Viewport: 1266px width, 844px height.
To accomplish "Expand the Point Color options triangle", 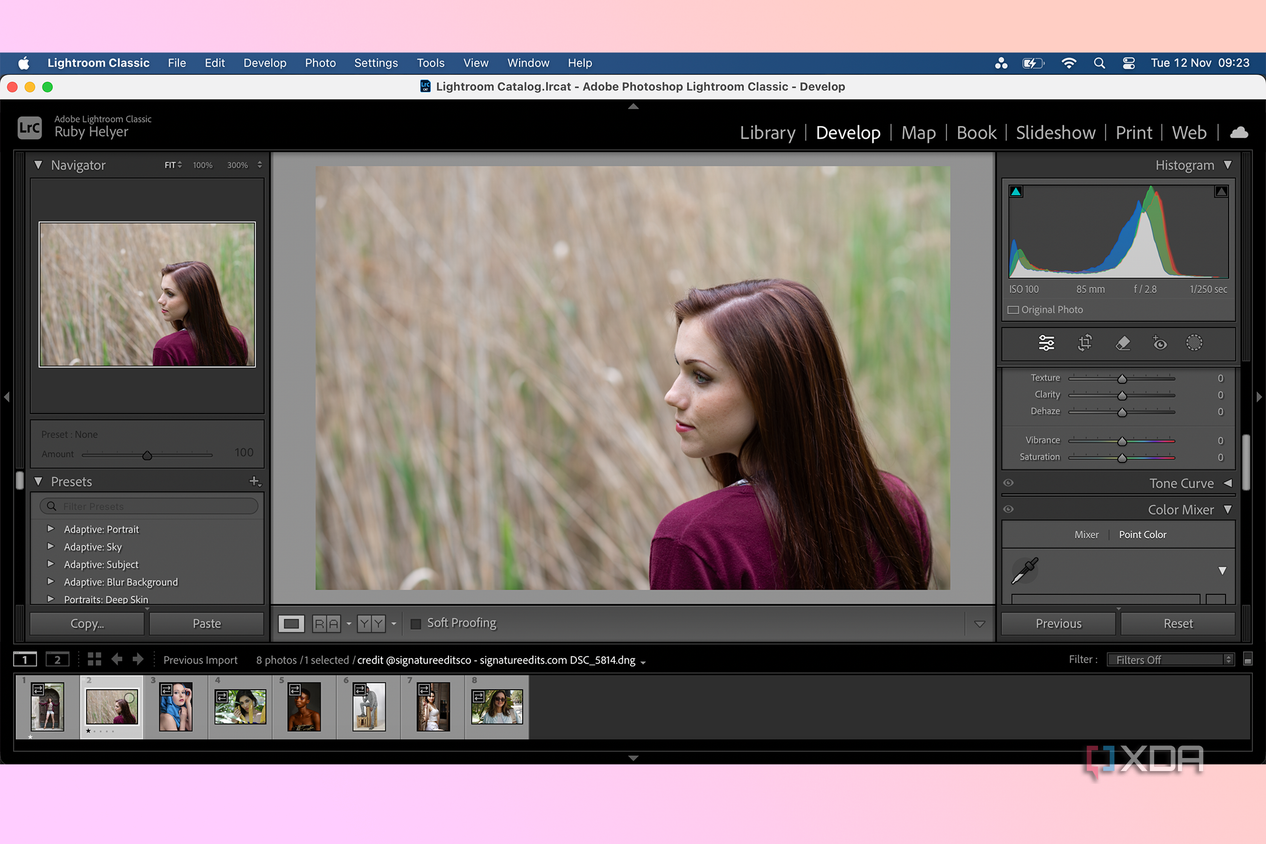I will tap(1222, 571).
